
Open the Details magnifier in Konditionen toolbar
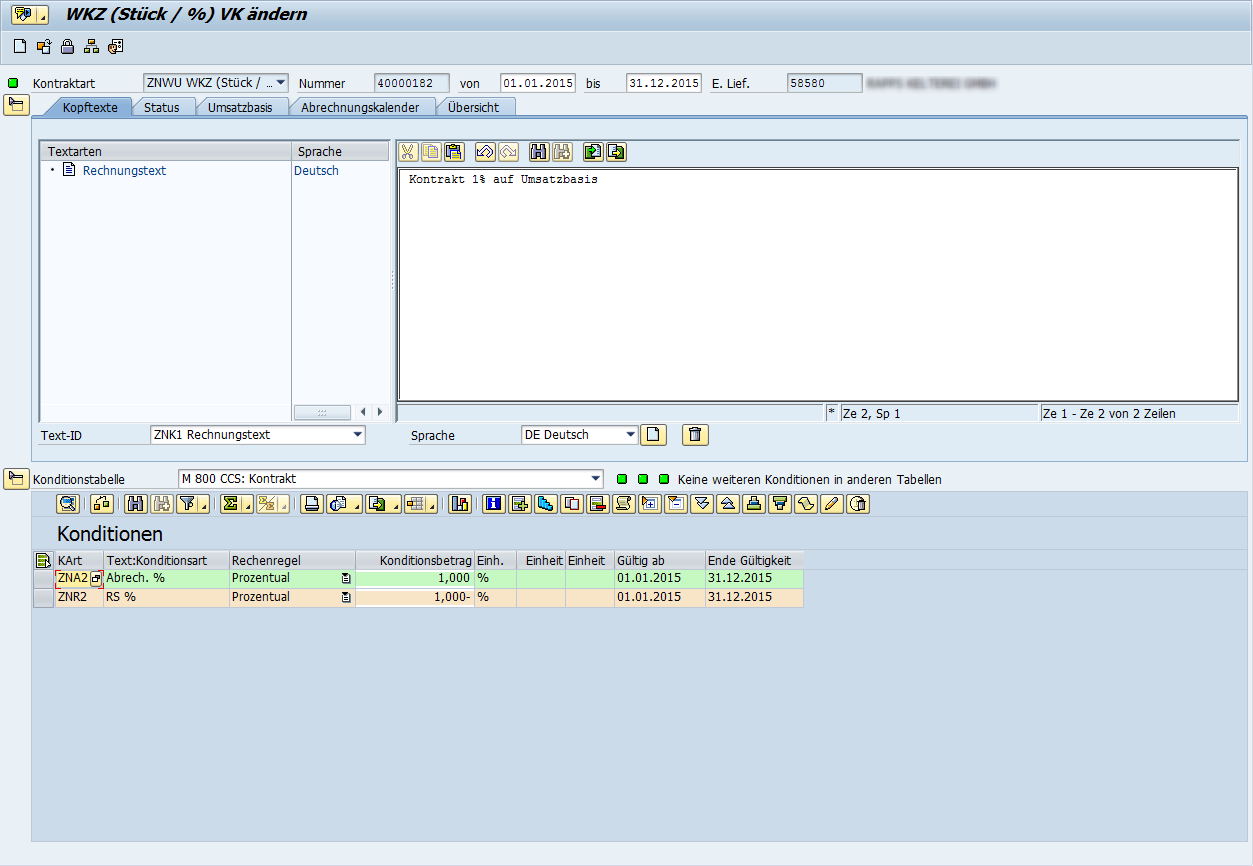pos(68,504)
